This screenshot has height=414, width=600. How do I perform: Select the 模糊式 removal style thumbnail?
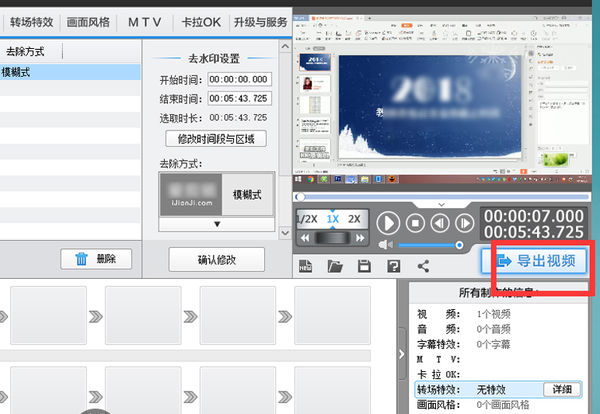pyautogui.click(x=217, y=194)
